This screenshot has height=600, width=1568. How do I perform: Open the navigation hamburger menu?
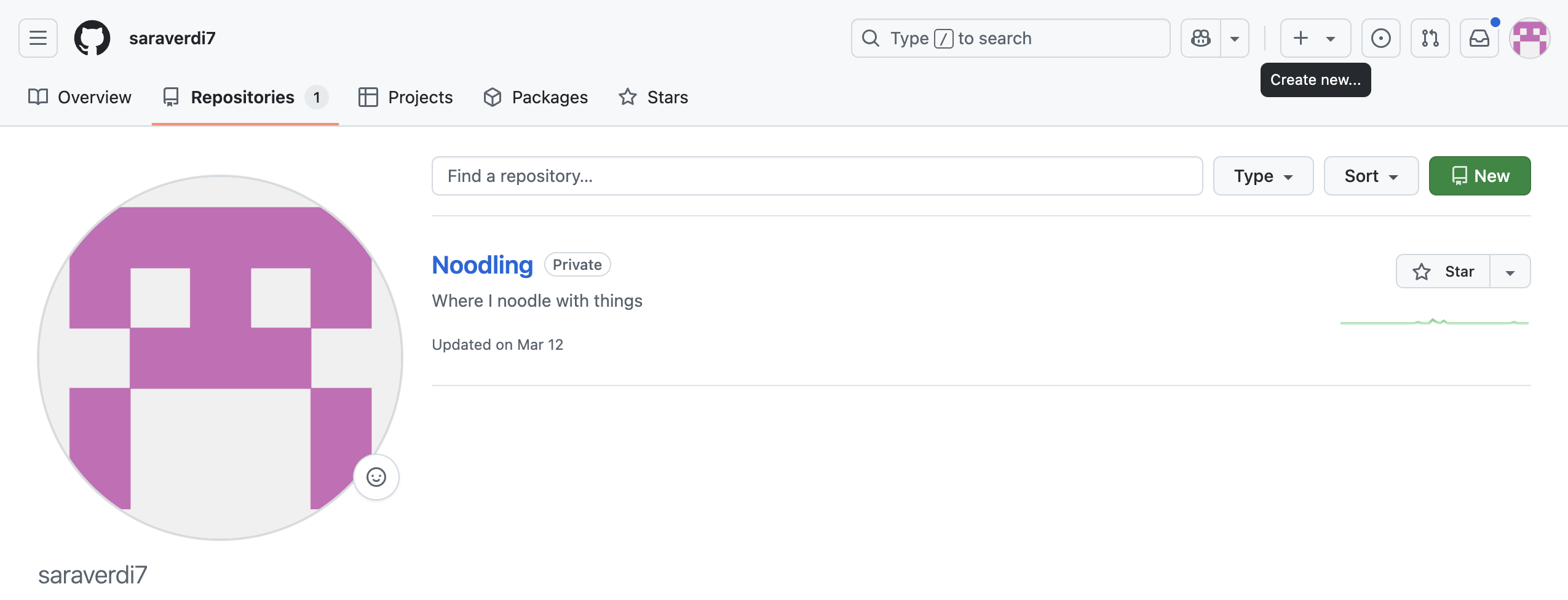(37, 37)
